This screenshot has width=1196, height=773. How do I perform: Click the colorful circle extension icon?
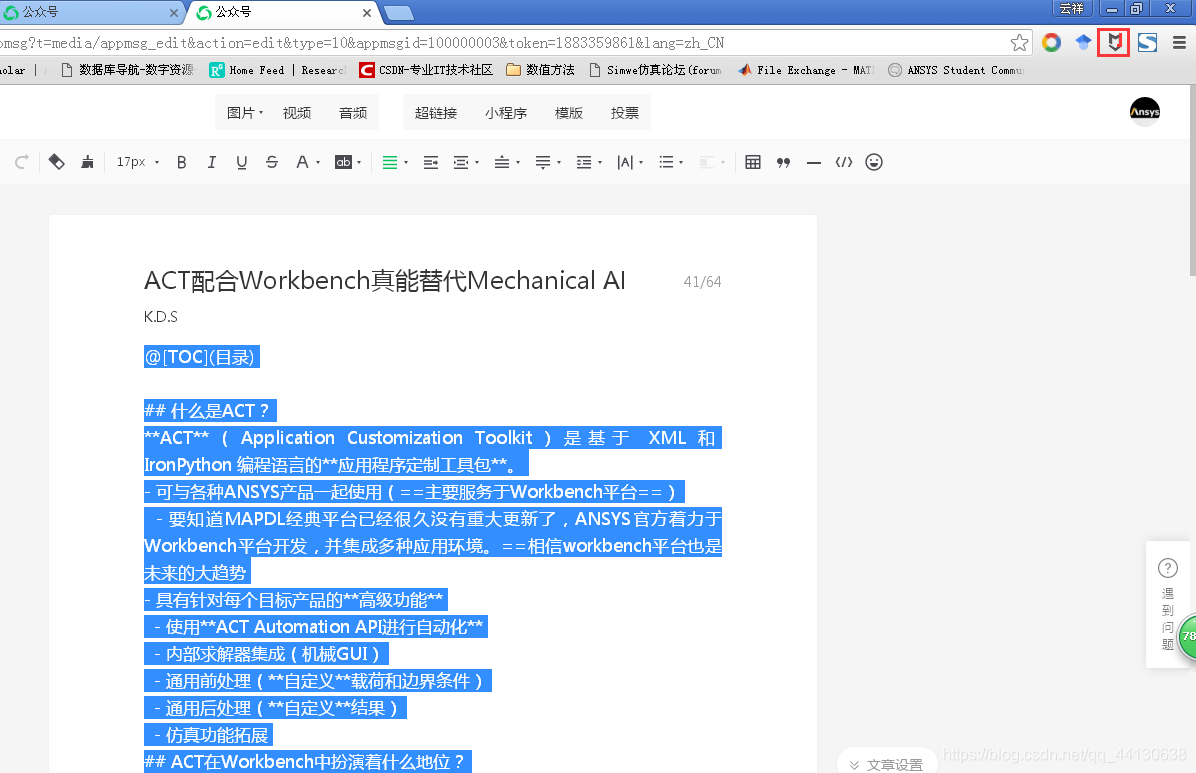[x=1051, y=43]
